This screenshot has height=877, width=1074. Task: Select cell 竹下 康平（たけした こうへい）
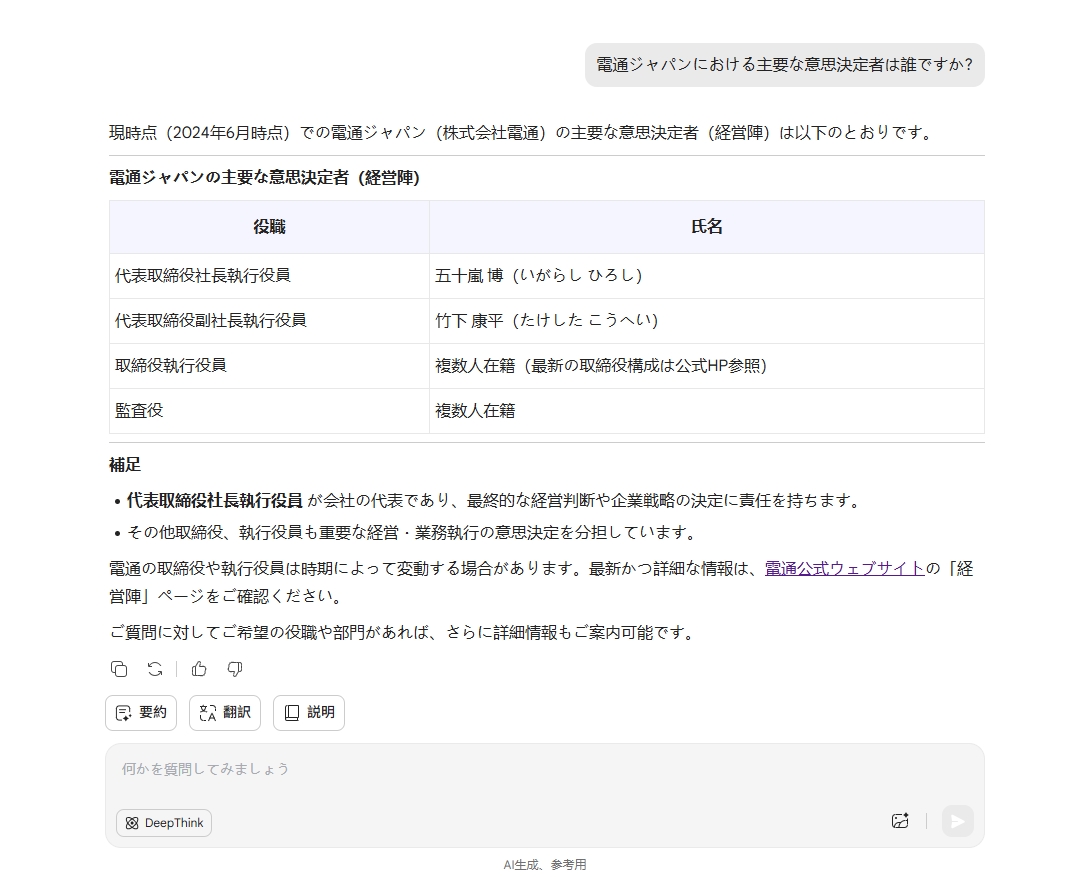707,321
